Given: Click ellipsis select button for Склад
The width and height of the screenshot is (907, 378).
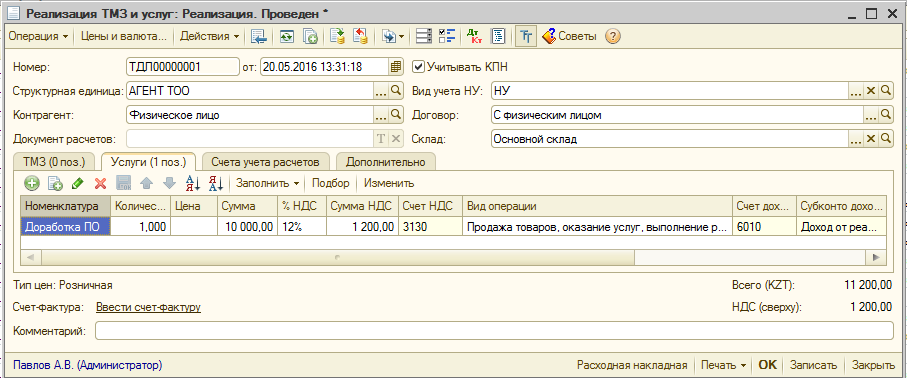Looking at the screenshot, I should click(856, 139).
